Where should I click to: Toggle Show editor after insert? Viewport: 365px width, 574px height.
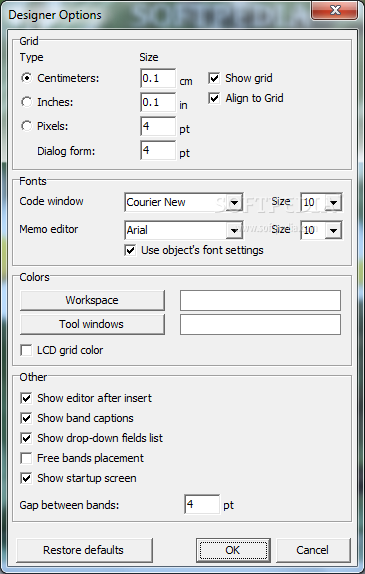coord(26,398)
